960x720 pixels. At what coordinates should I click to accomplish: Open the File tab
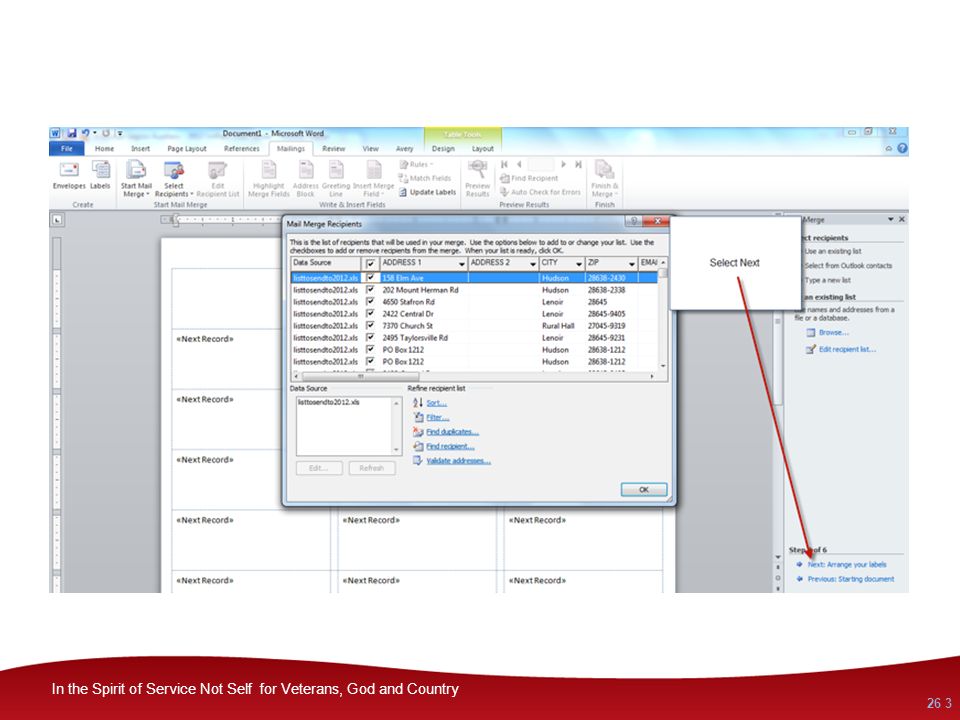pyautogui.click(x=67, y=149)
